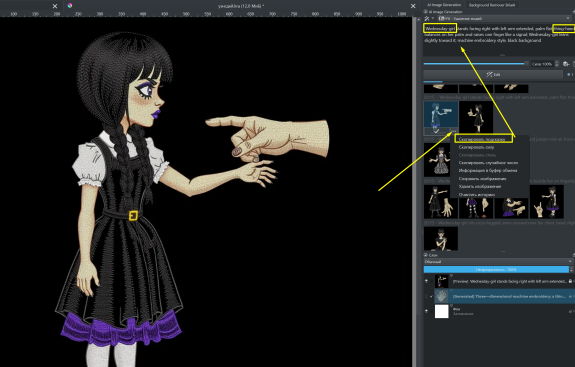Click the Фон layer white thumbnail
Viewport: 575px width, 367px height.
tap(442, 311)
